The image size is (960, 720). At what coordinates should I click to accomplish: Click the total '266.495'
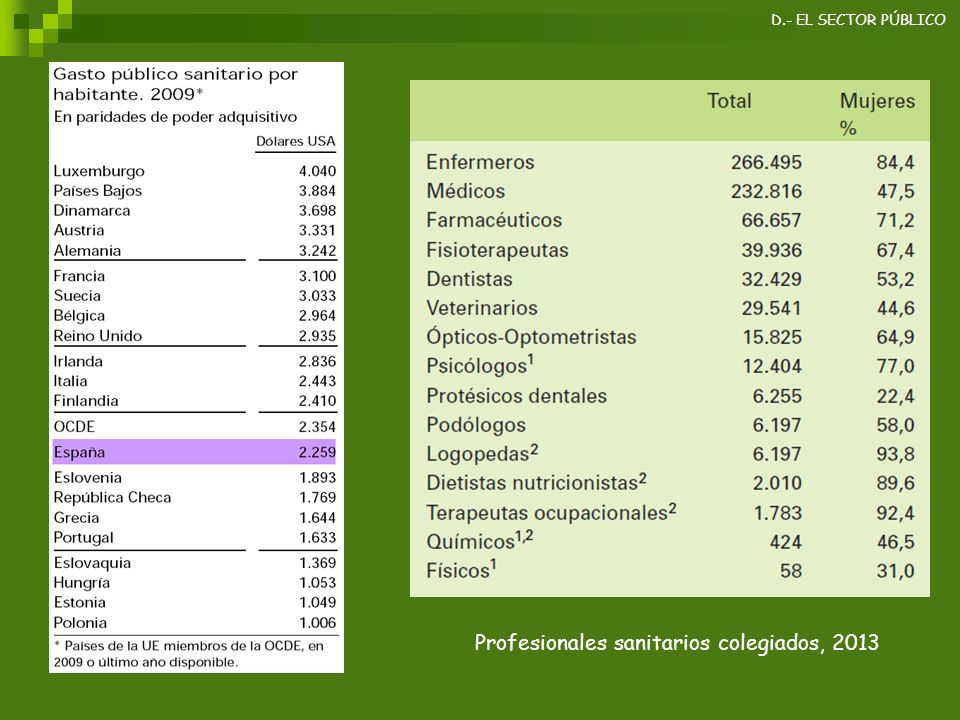pos(766,162)
